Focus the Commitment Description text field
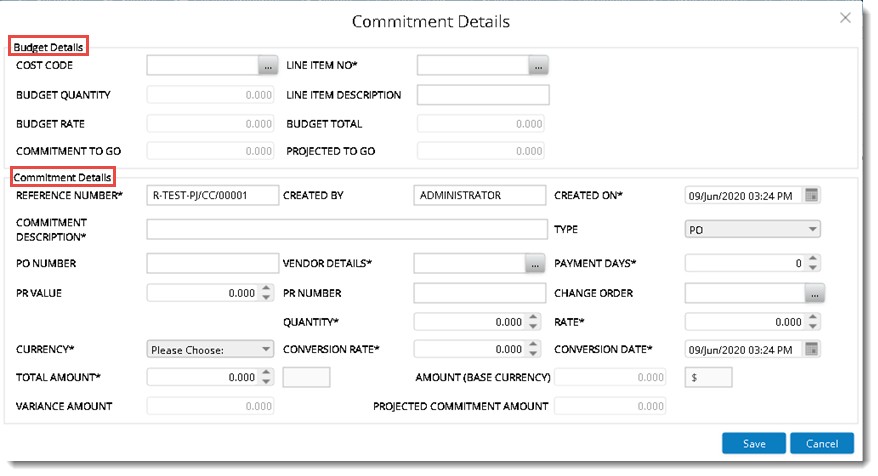Viewport: 878px width, 476px height. pos(347,230)
